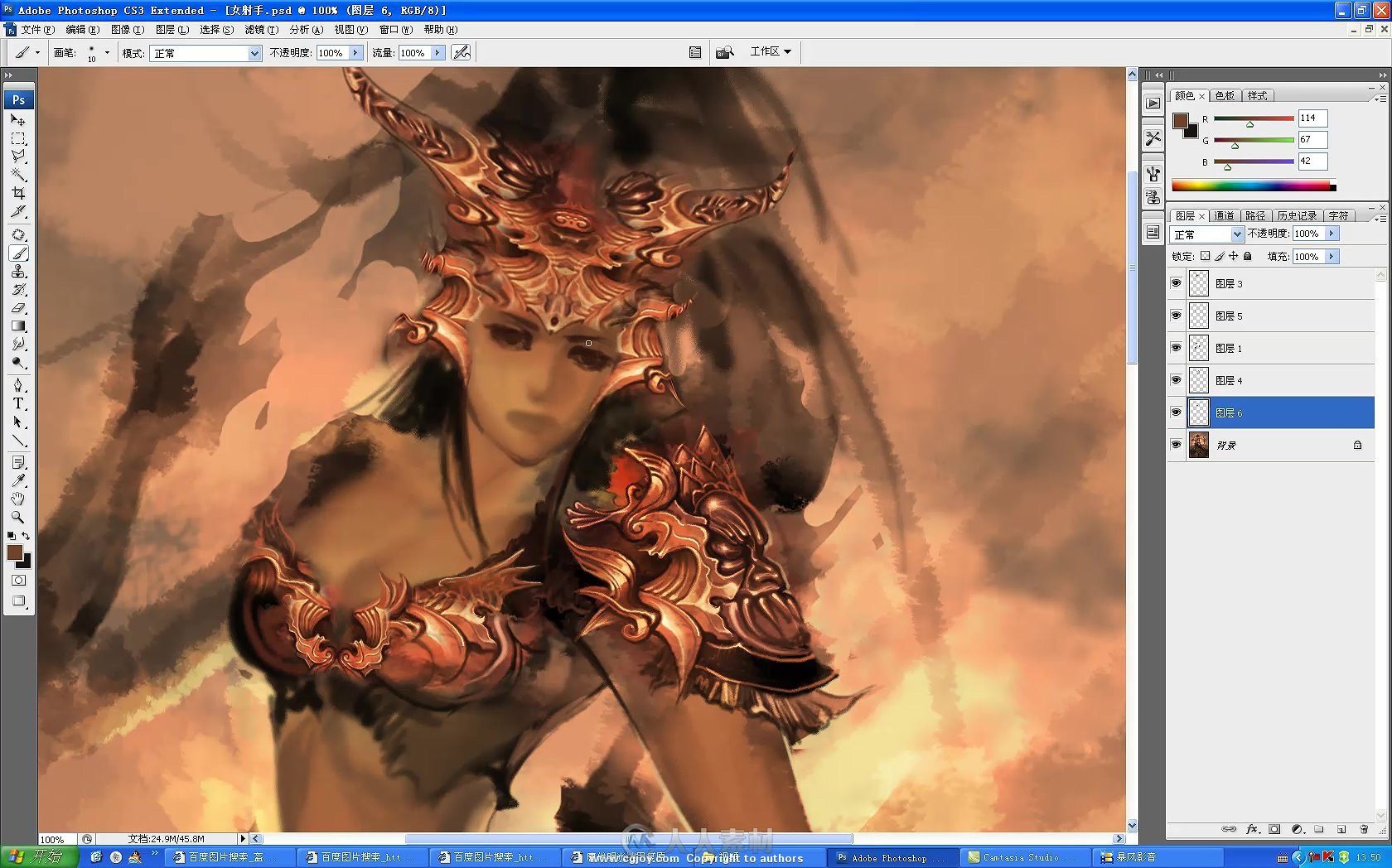This screenshot has height=868, width=1392.
Task: Select the Move tool
Action: coord(18,119)
